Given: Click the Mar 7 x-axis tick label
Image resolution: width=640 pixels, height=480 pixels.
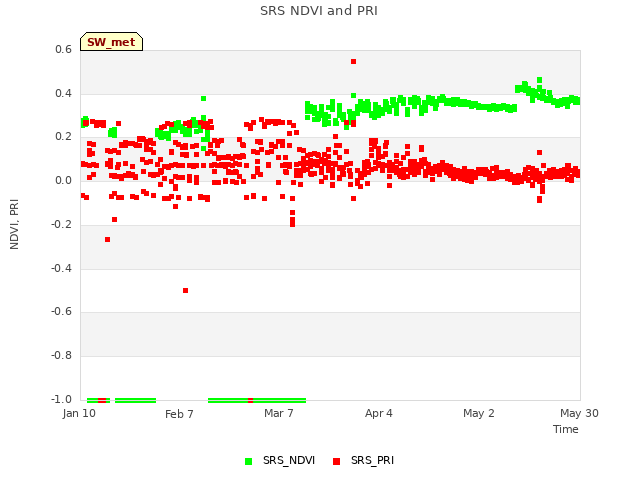Looking at the screenshot, I should [279, 413].
